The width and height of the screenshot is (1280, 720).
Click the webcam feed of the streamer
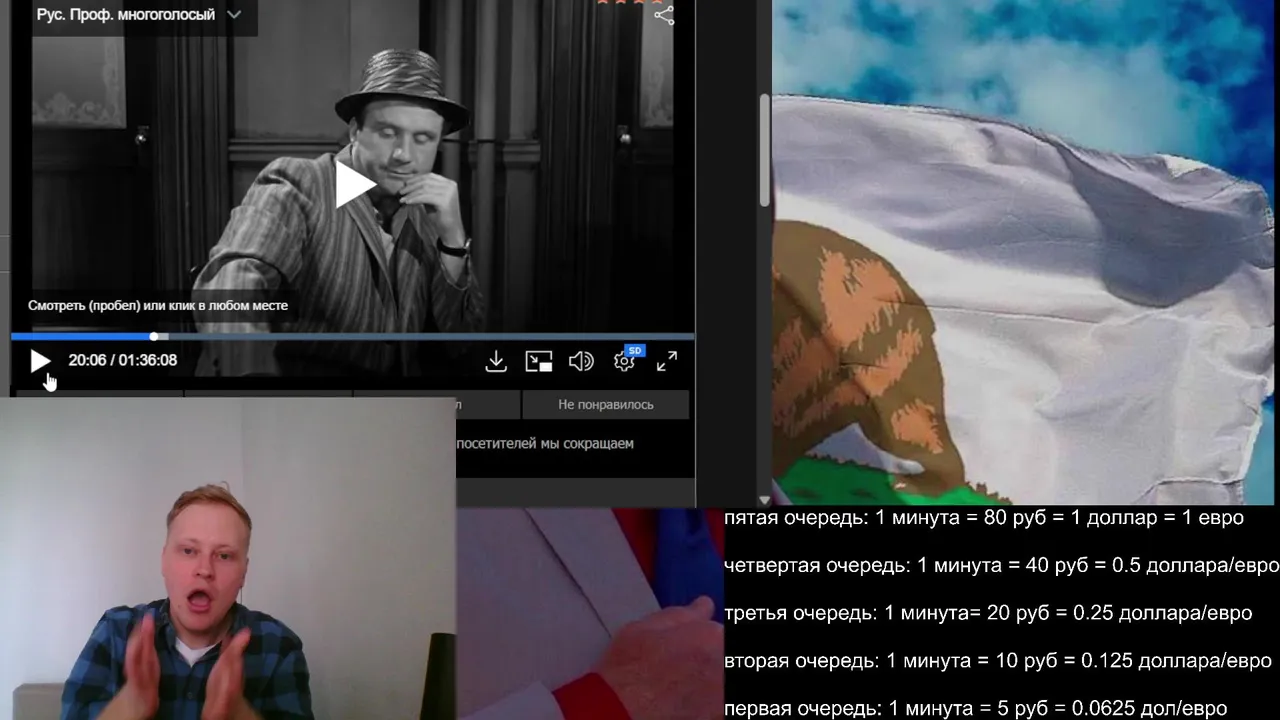click(228, 559)
